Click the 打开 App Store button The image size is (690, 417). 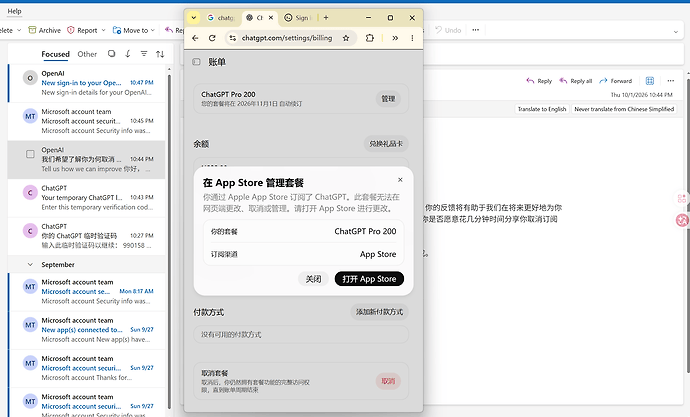[x=369, y=279]
